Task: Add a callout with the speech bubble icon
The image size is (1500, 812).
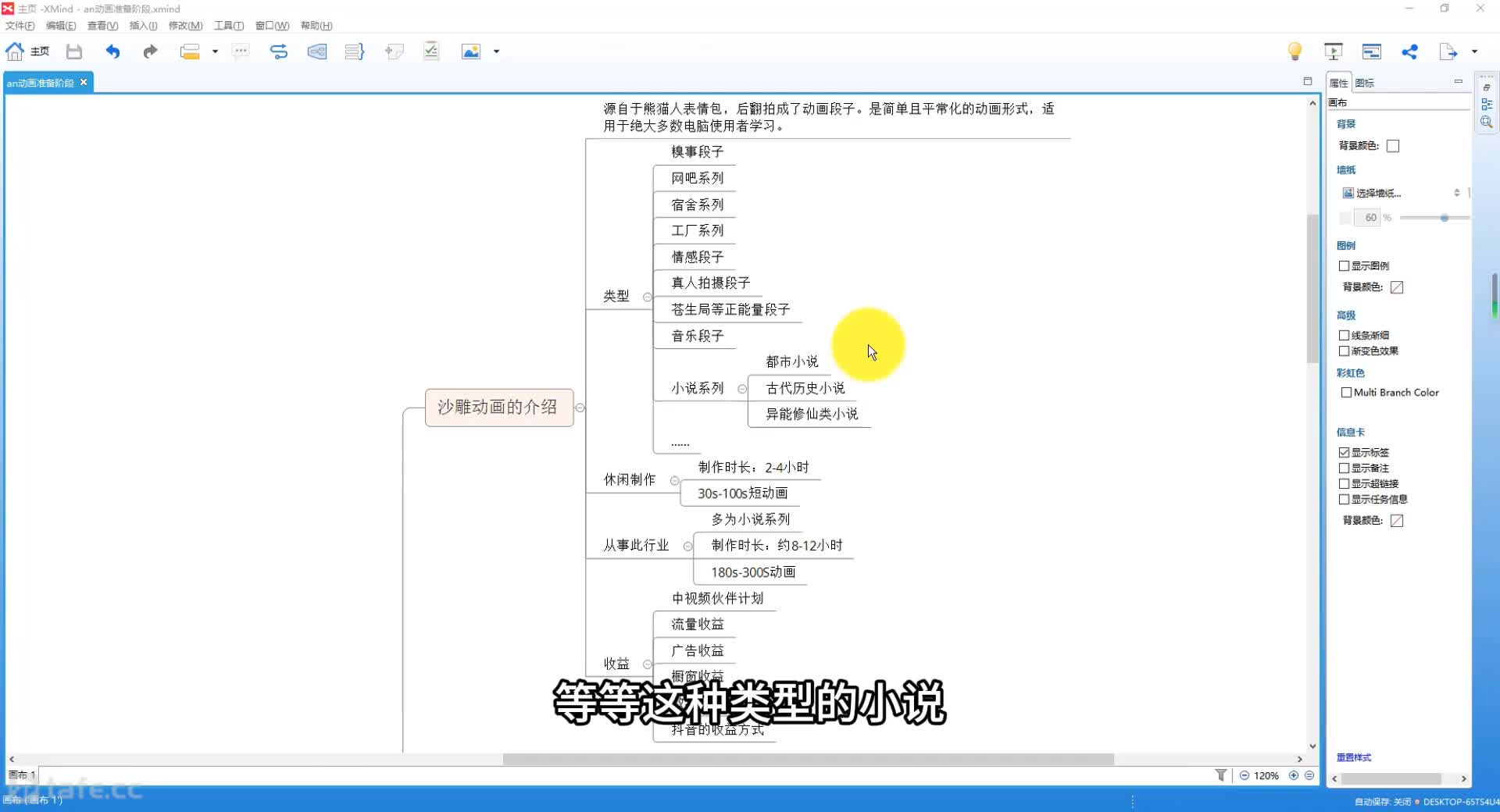Action: tap(241, 52)
